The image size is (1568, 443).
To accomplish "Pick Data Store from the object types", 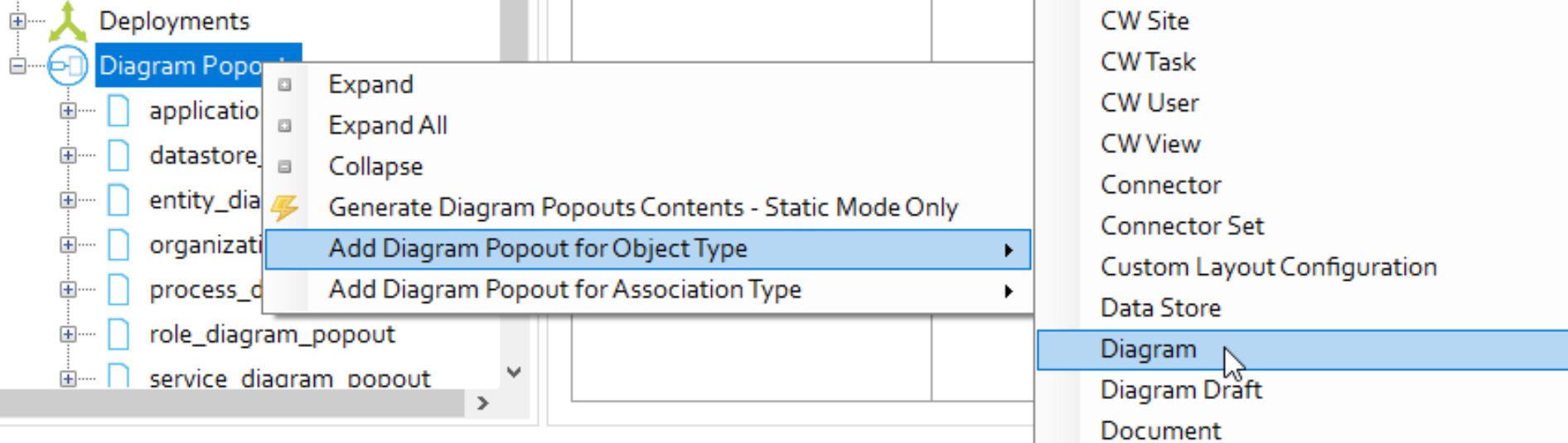I will click(1160, 308).
